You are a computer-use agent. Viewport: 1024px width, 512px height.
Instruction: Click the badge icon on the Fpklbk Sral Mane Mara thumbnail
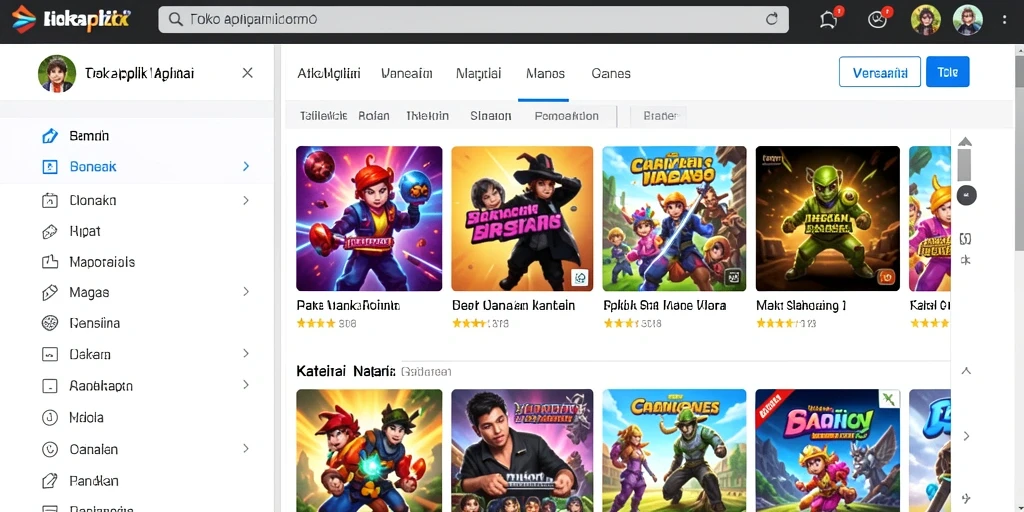(733, 277)
